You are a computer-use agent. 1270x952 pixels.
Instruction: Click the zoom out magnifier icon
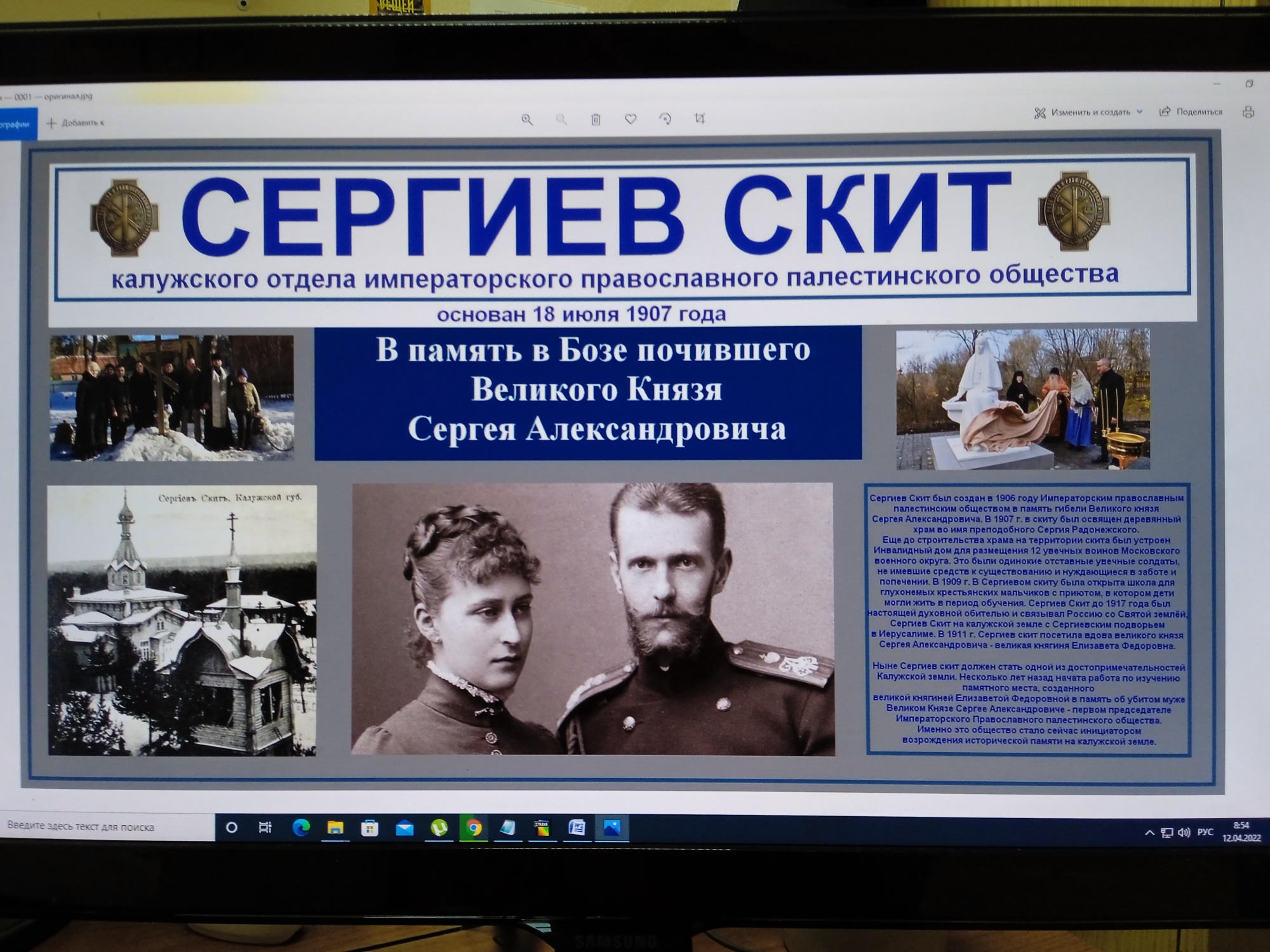561,119
